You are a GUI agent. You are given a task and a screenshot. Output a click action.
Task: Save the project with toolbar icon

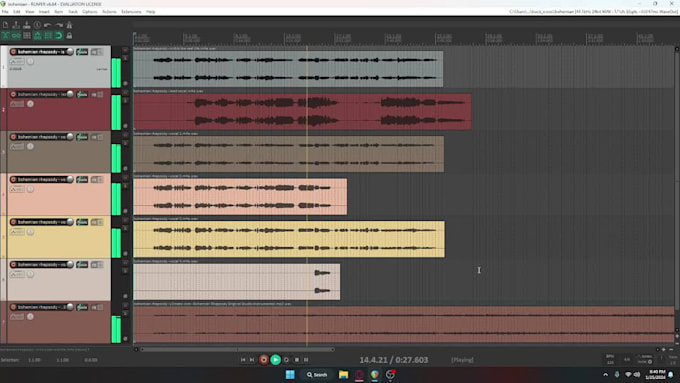26,25
